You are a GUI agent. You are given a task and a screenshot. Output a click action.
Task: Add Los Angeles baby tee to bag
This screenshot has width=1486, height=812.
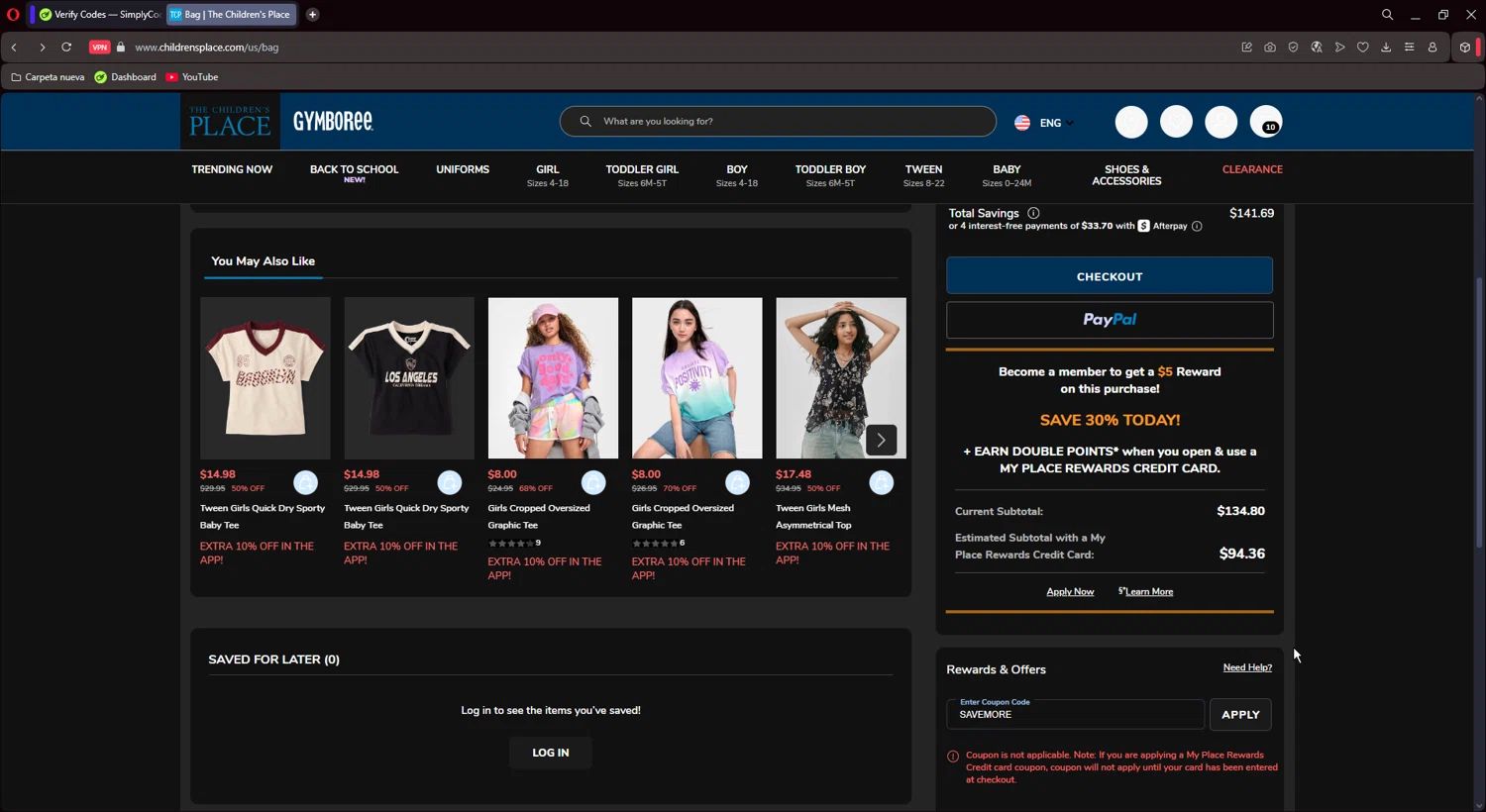tap(450, 482)
